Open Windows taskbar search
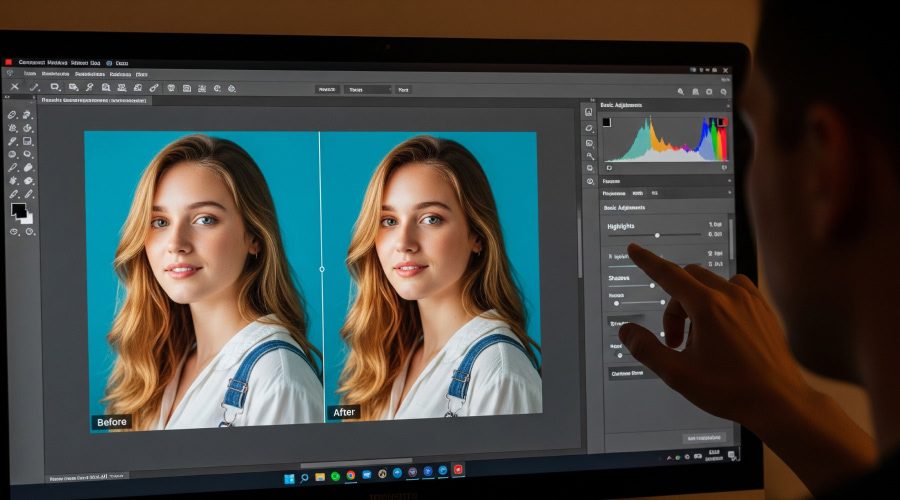The height and width of the screenshot is (500, 900). 305,478
